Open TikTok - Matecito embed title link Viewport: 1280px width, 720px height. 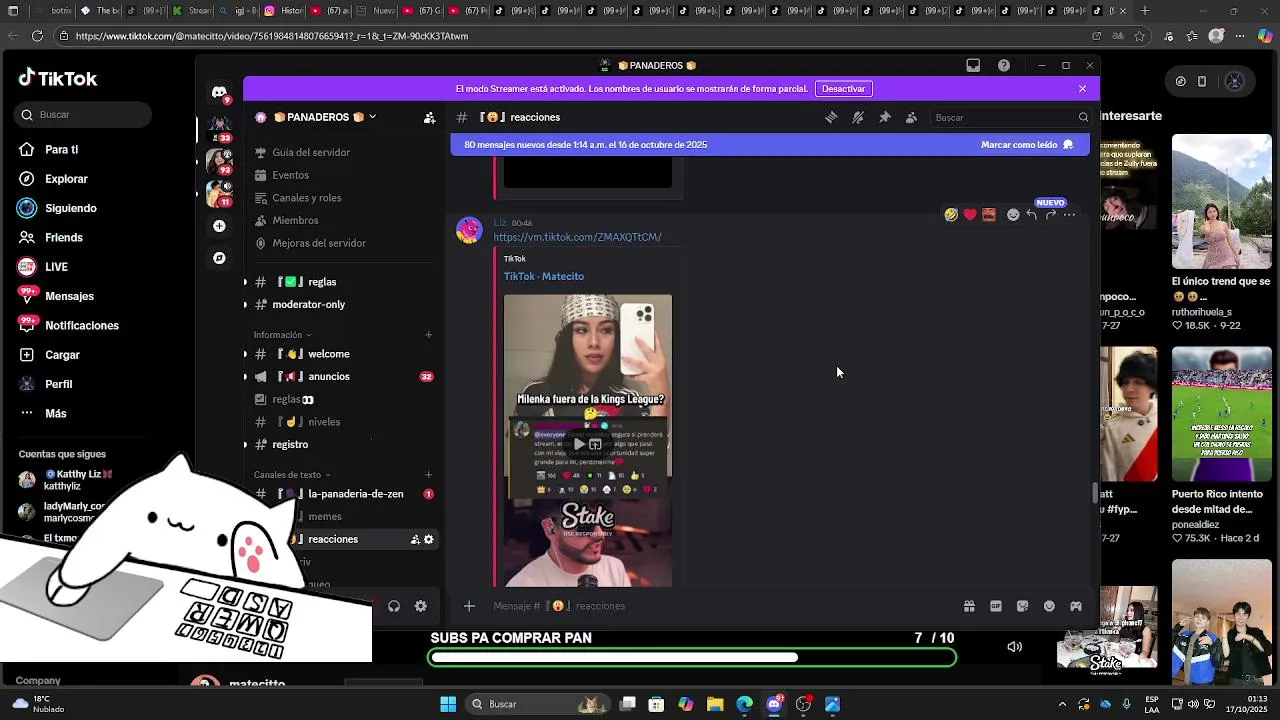[544, 276]
